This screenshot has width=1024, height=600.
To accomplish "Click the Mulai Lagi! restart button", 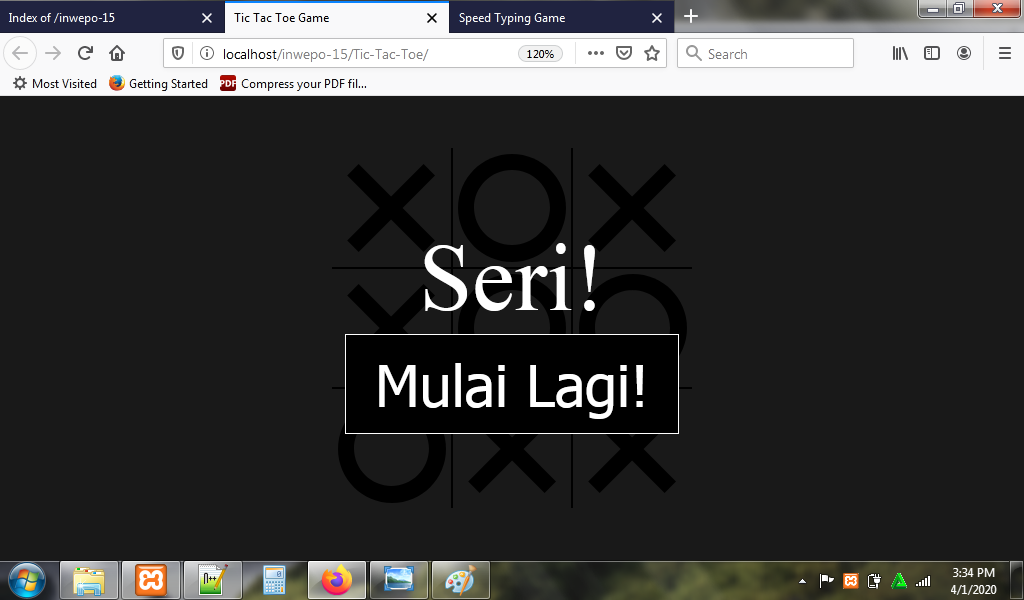I will point(511,384).
